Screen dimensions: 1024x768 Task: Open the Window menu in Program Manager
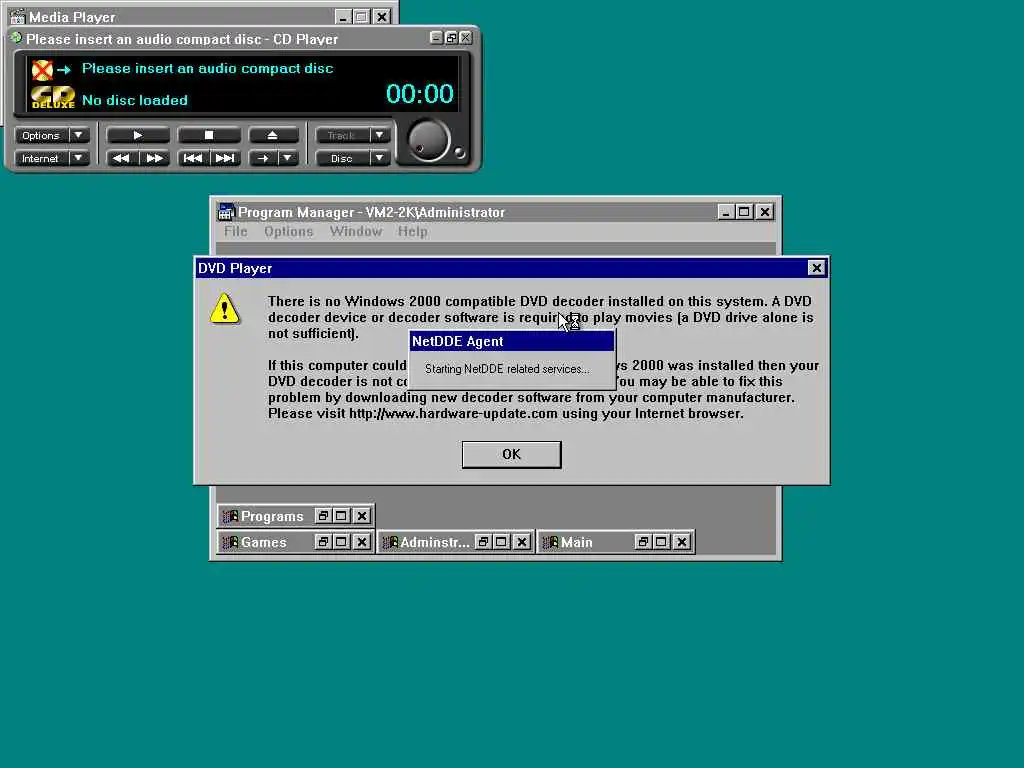click(x=356, y=231)
